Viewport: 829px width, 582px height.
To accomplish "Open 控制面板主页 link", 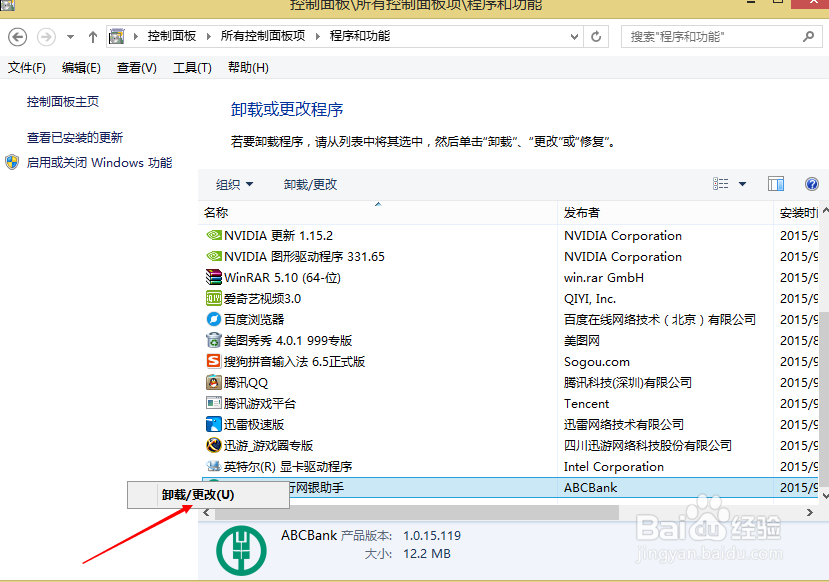I will coord(63,101).
